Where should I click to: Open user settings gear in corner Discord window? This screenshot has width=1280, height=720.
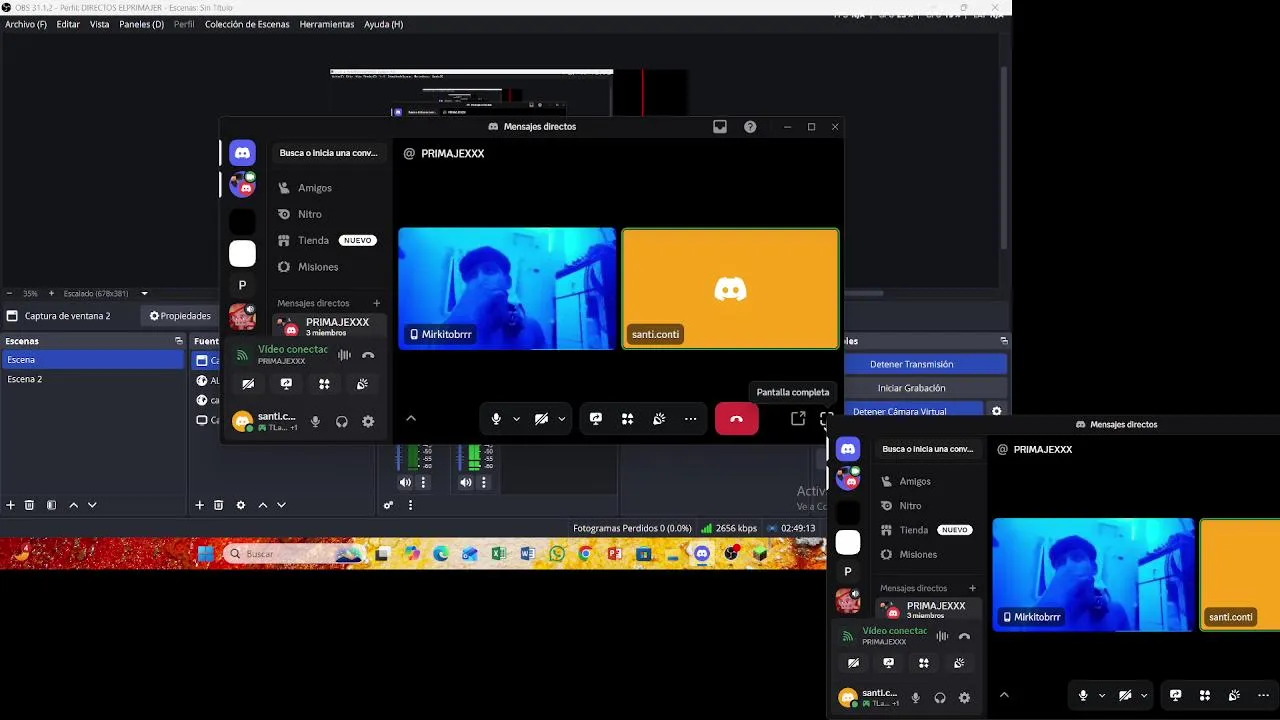(x=964, y=698)
